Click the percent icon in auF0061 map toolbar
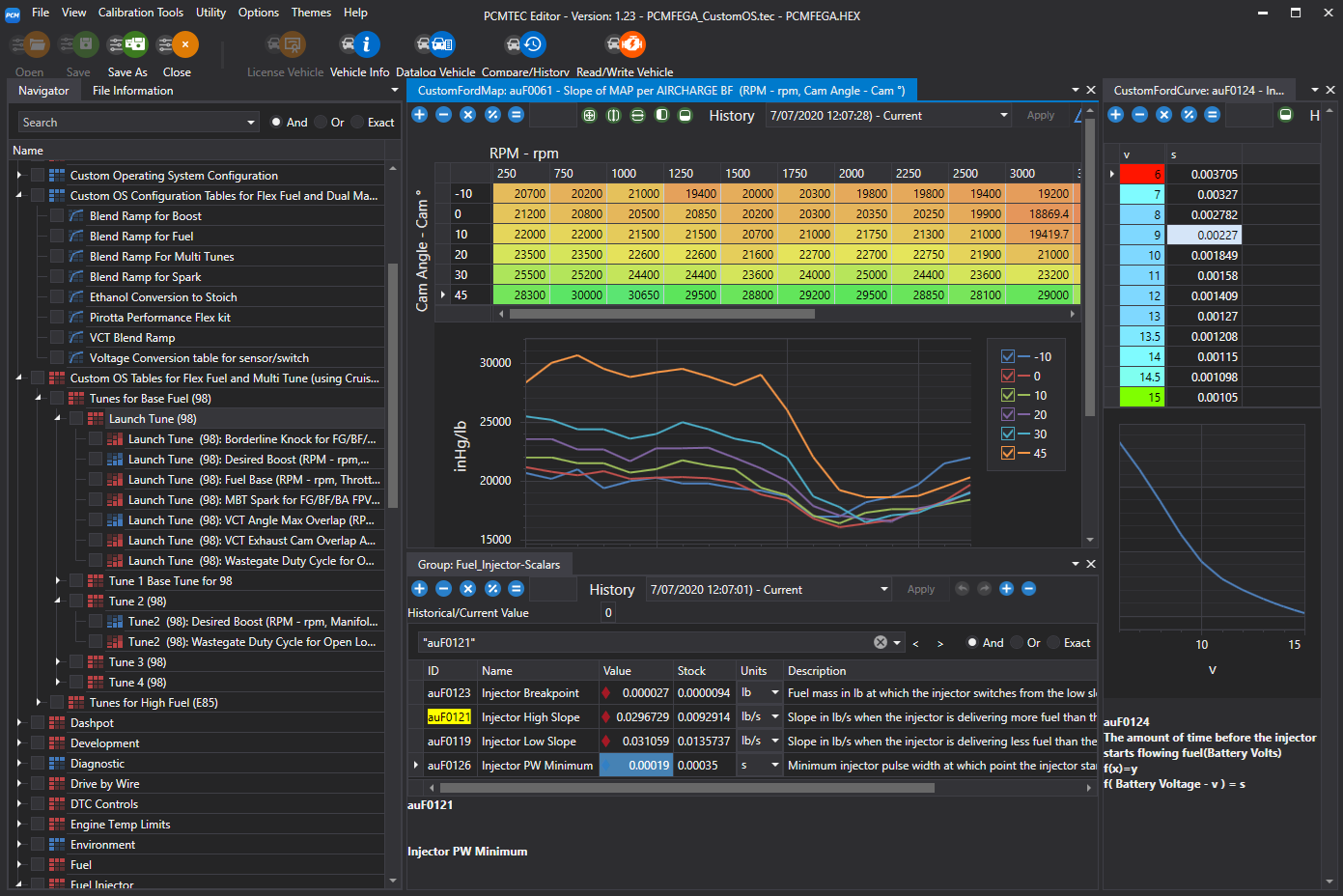Image resolution: width=1343 pixels, height=896 pixels. (x=492, y=115)
